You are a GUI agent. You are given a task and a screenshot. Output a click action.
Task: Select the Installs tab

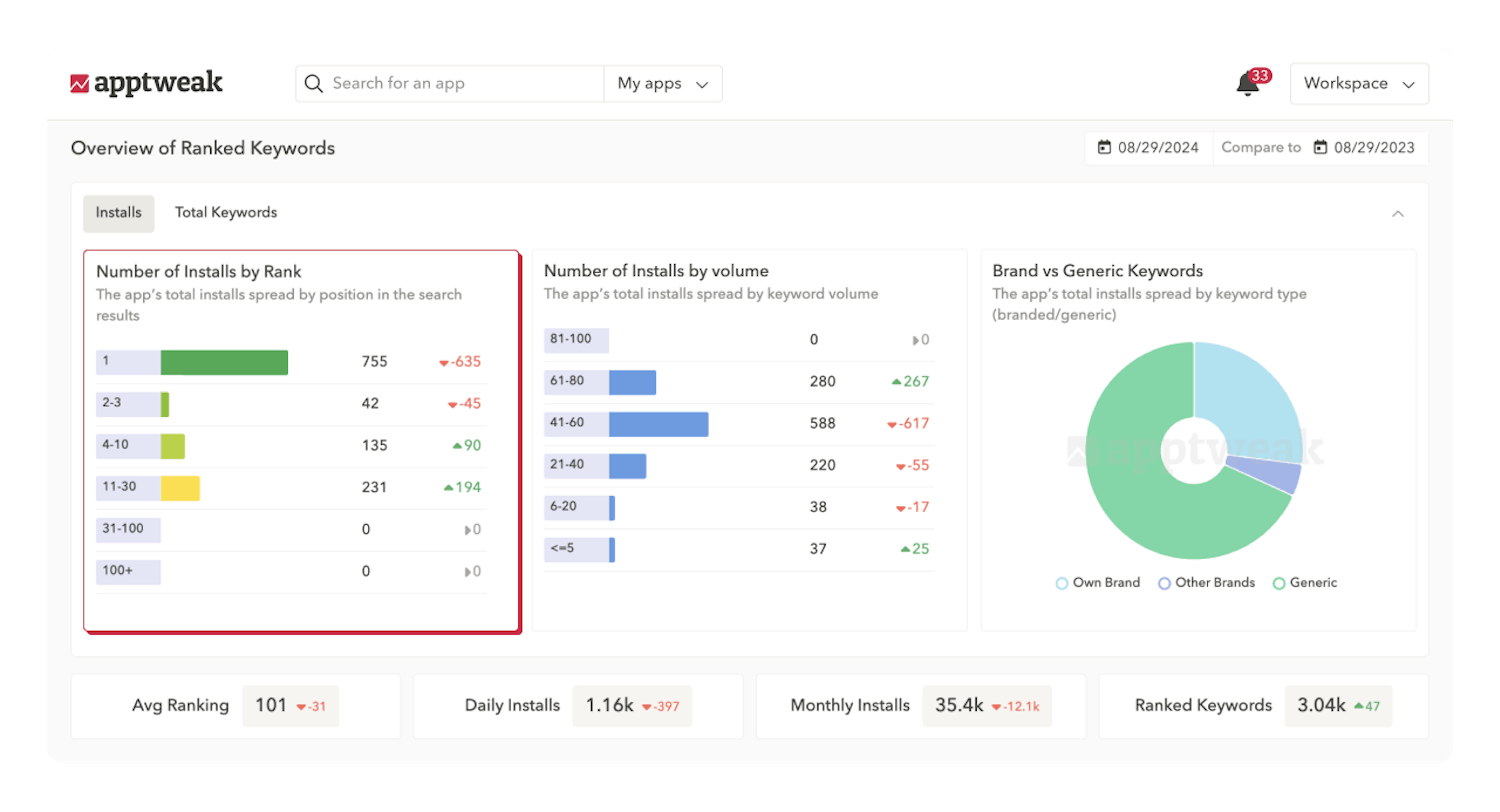(x=118, y=212)
